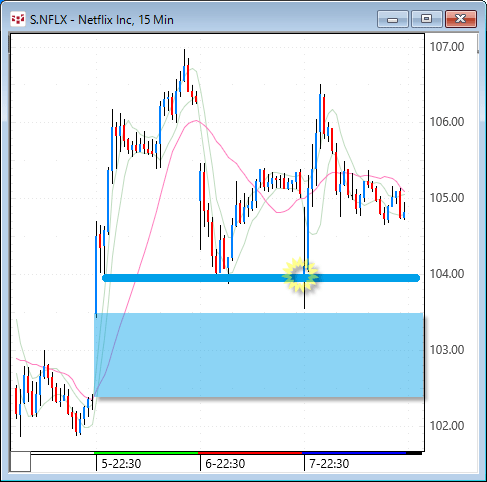This screenshot has height=482, width=487.
Task: Click the 104.00 price axis label
Action: tap(447, 274)
